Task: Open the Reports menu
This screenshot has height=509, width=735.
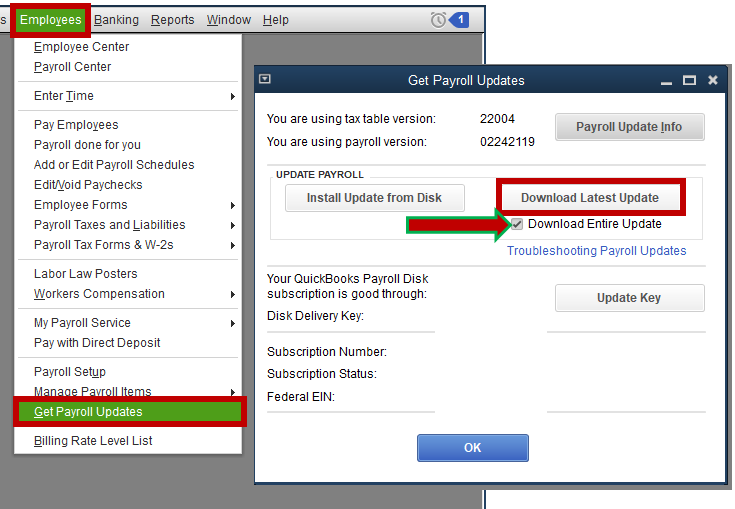Action: 172,20
